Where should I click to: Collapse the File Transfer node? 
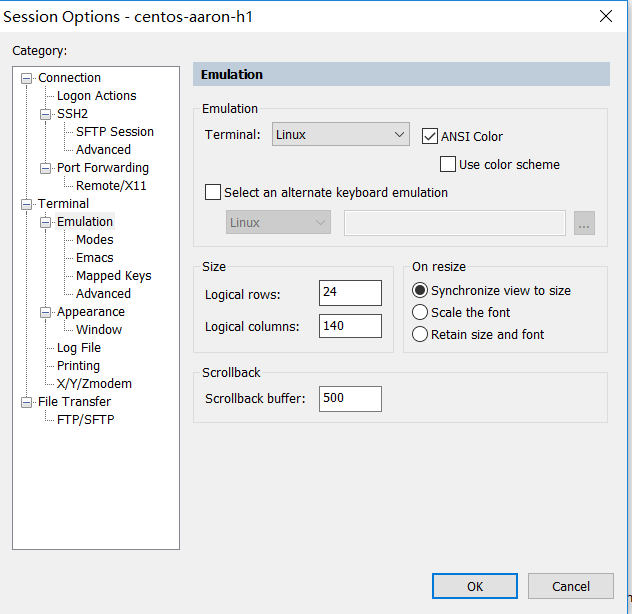point(27,402)
